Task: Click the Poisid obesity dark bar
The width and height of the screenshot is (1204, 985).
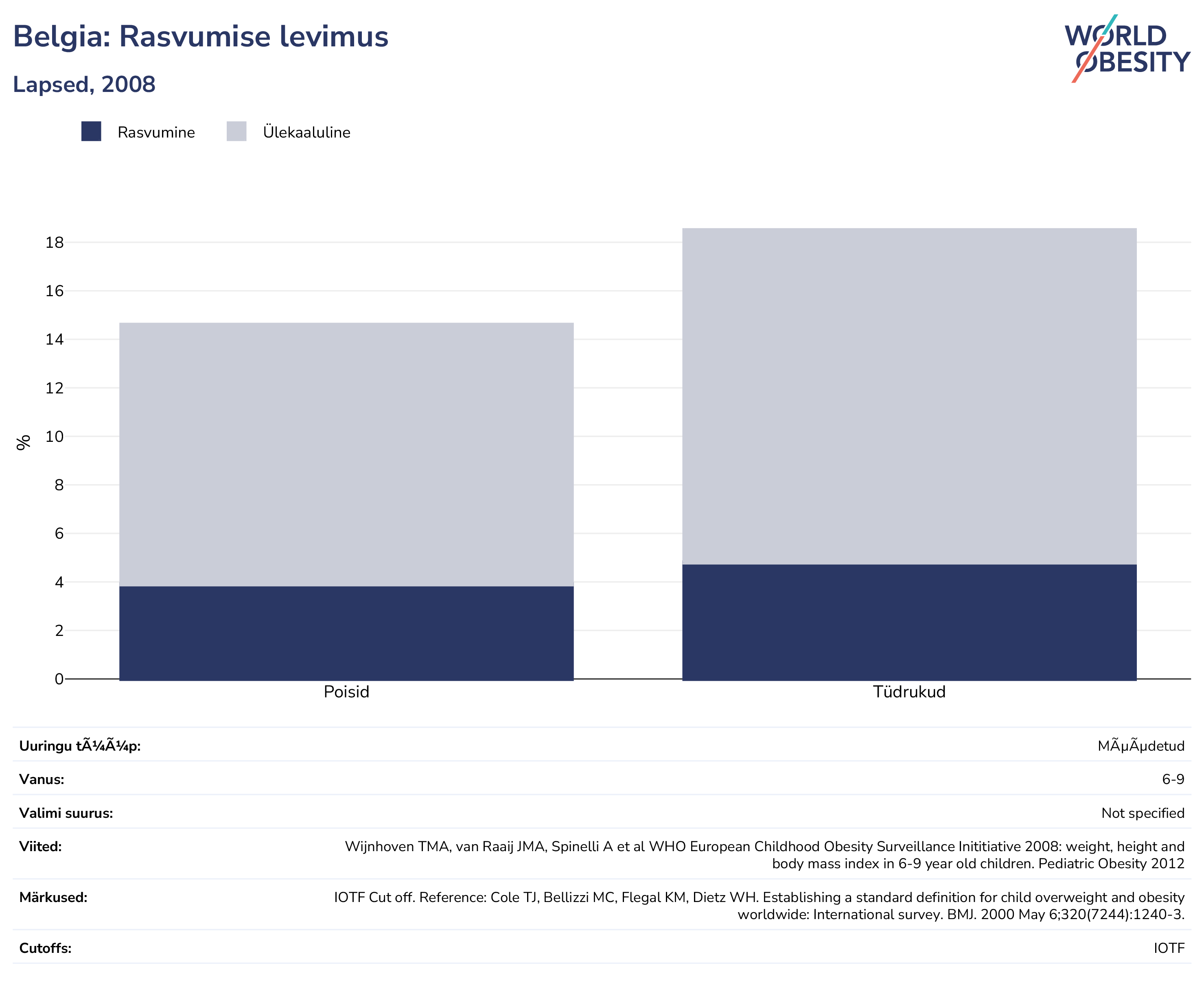Action: [x=346, y=633]
